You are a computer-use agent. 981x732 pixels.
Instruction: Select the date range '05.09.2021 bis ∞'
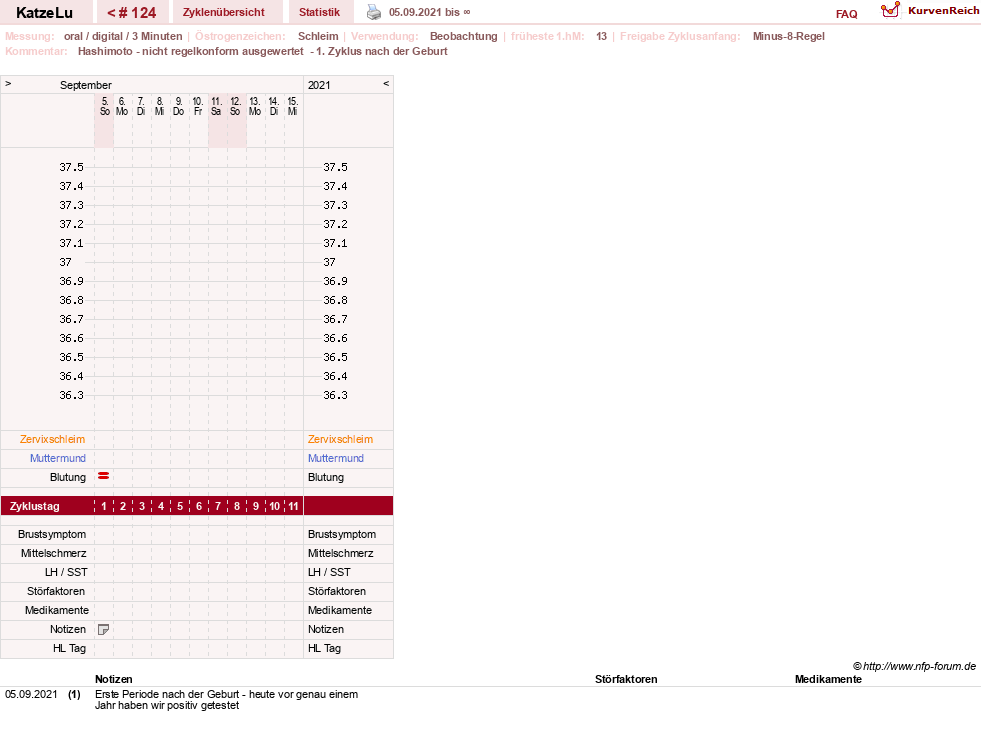[429, 13]
